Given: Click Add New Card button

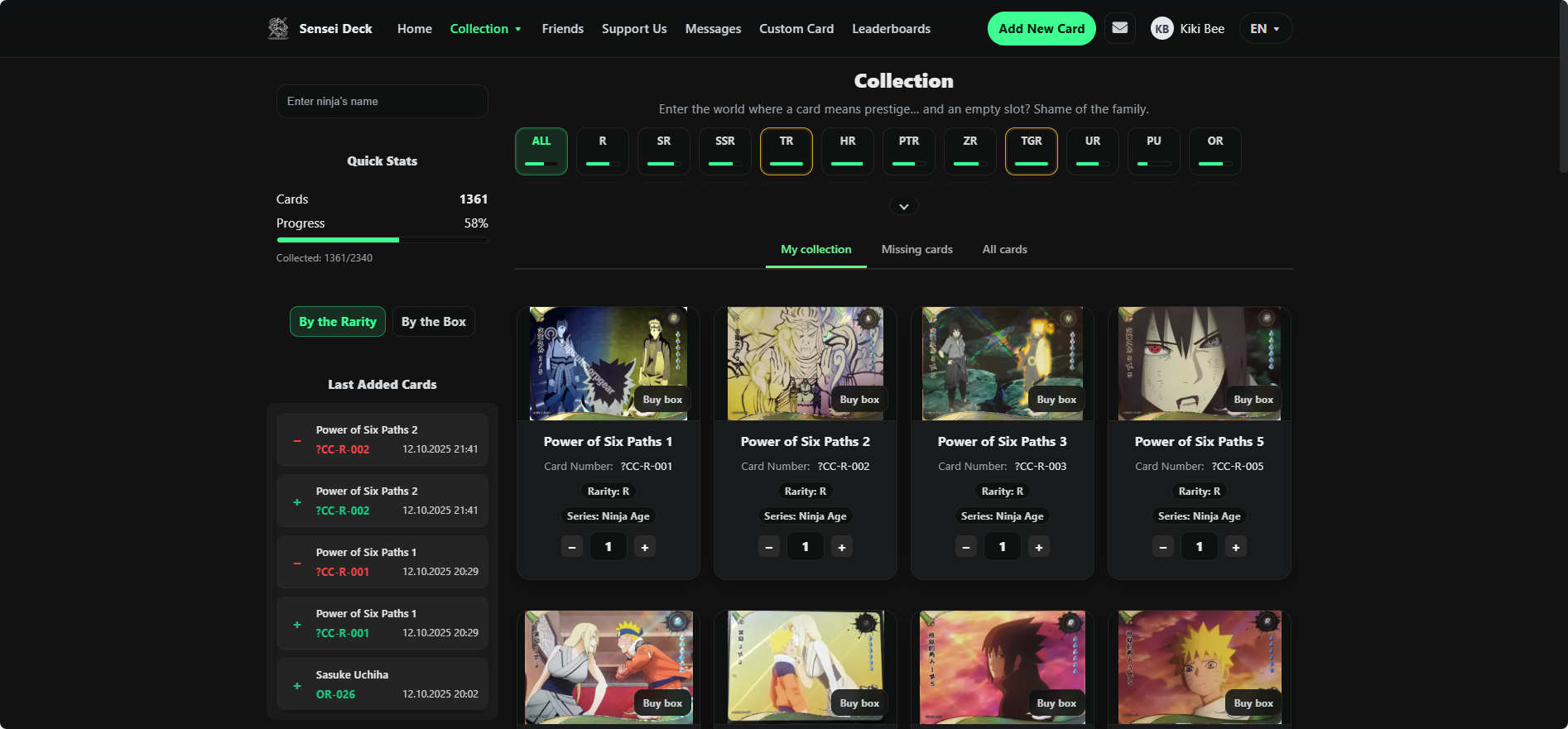Looking at the screenshot, I should pos(1041,29).
